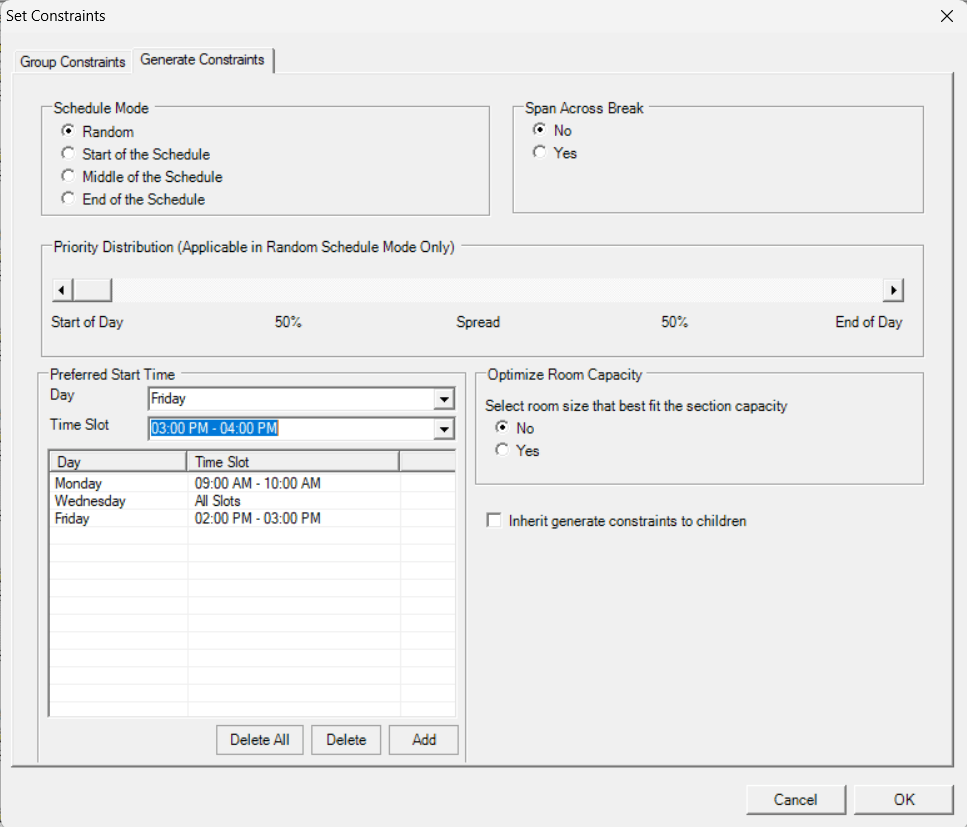Click the Day combo box showing Friday

(x=302, y=399)
